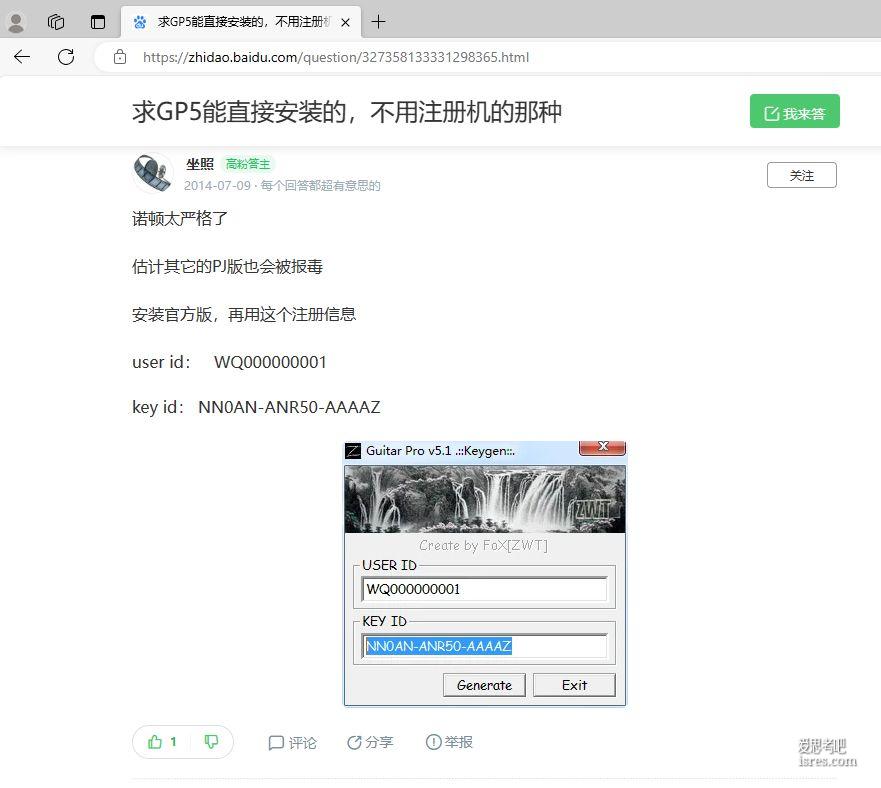This screenshot has width=881, height=788.
Task: Open the Guitar Pro Keygen screenshot image
Action: coord(485,573)
